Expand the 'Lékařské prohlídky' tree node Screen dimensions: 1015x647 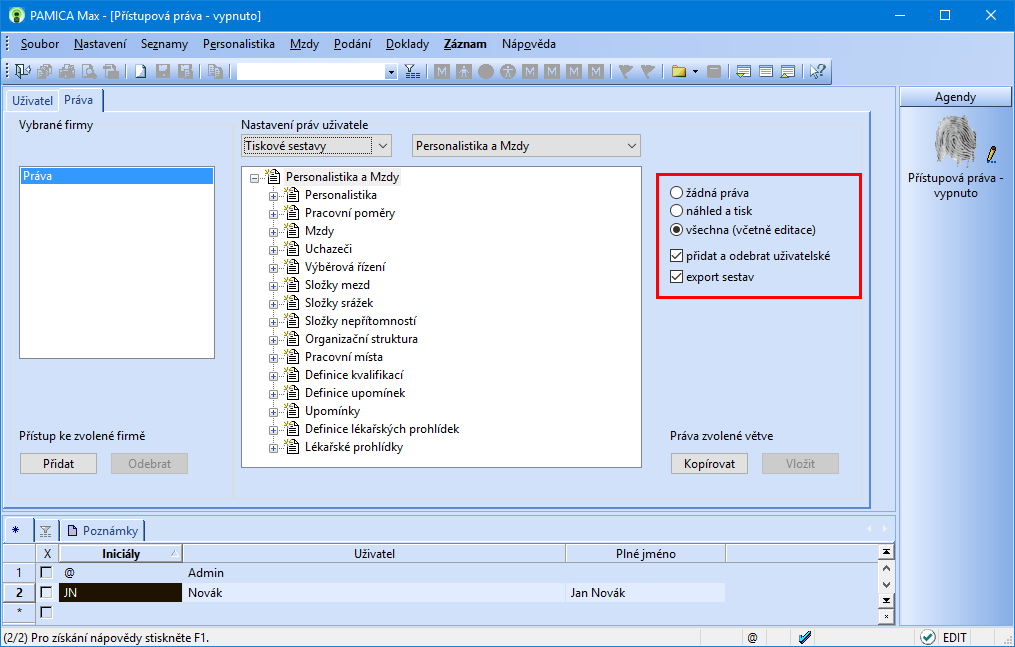pos(273,448)
